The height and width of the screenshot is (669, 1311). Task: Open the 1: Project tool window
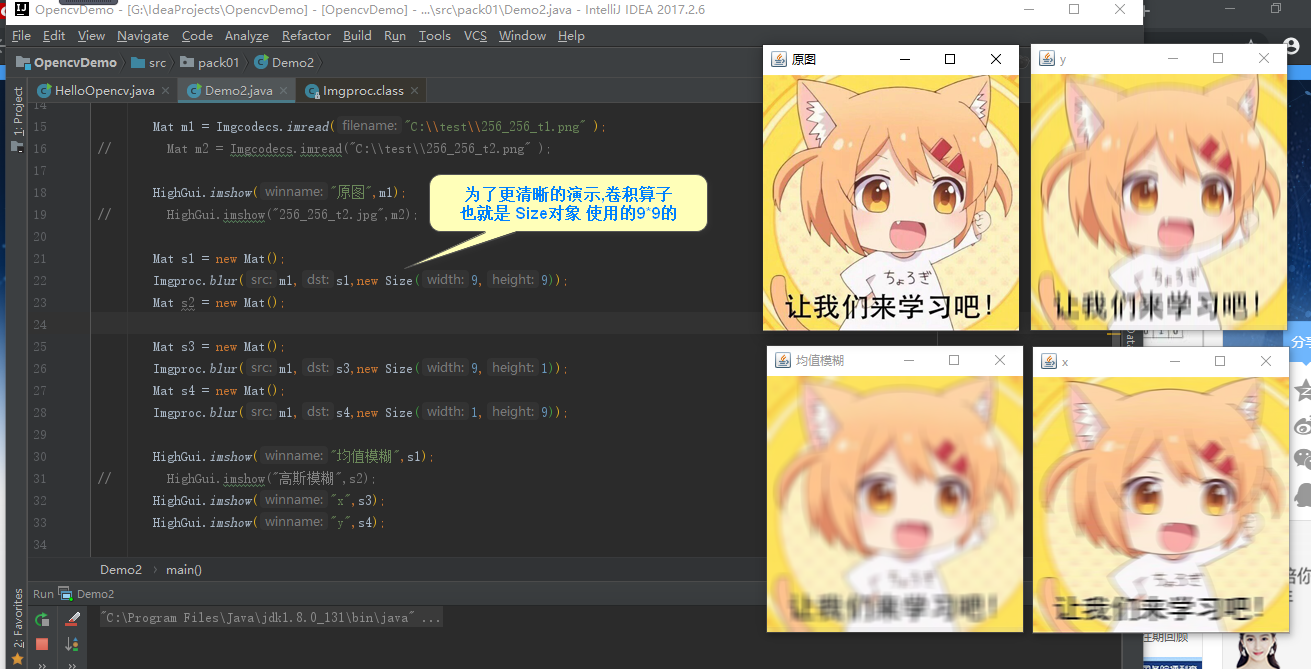(17, 111)
